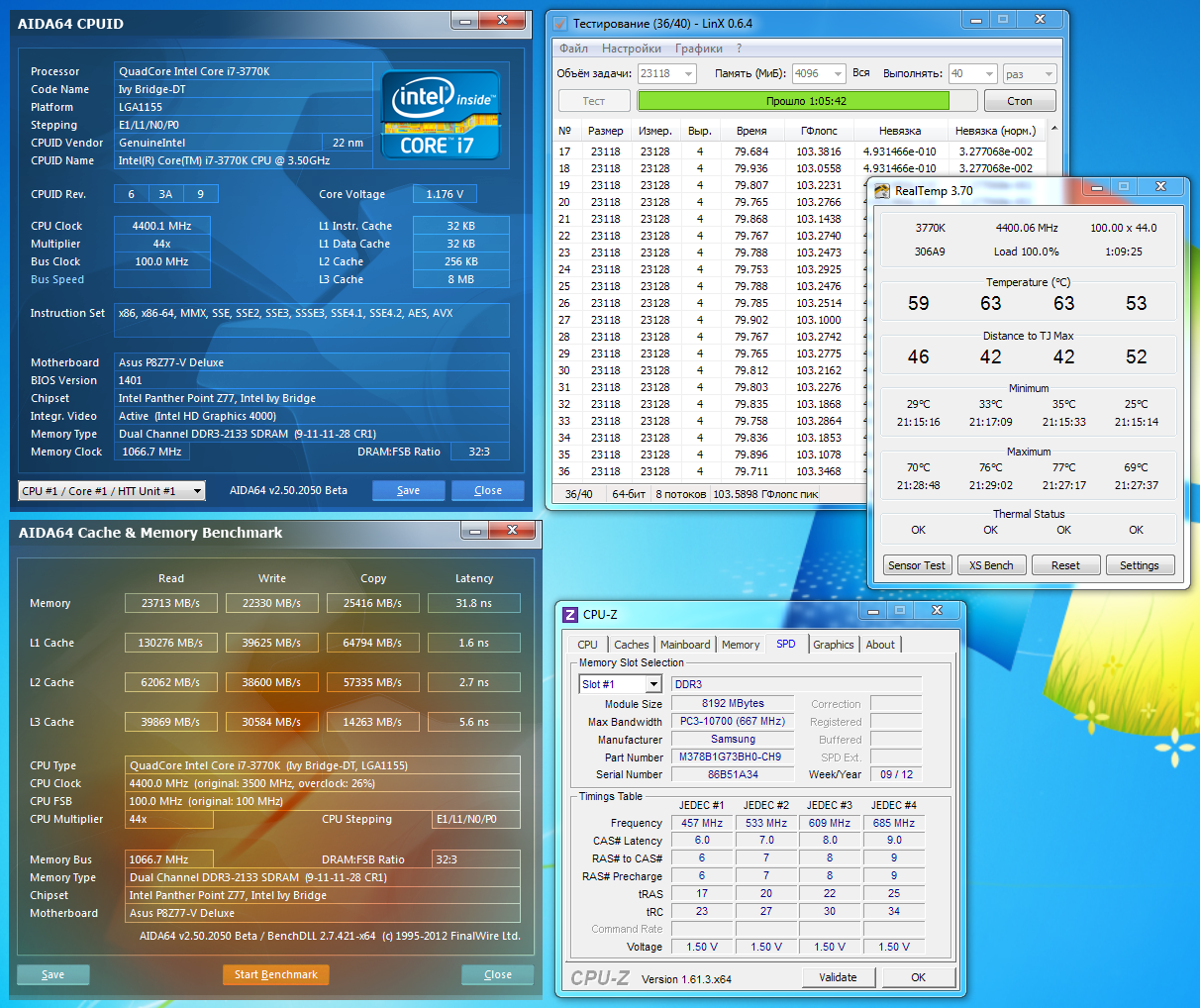Run the XS Bench in RealTemp
Image resolution: width=1200 pixels, height=1008 pixels.
click(x=991, y=565)
